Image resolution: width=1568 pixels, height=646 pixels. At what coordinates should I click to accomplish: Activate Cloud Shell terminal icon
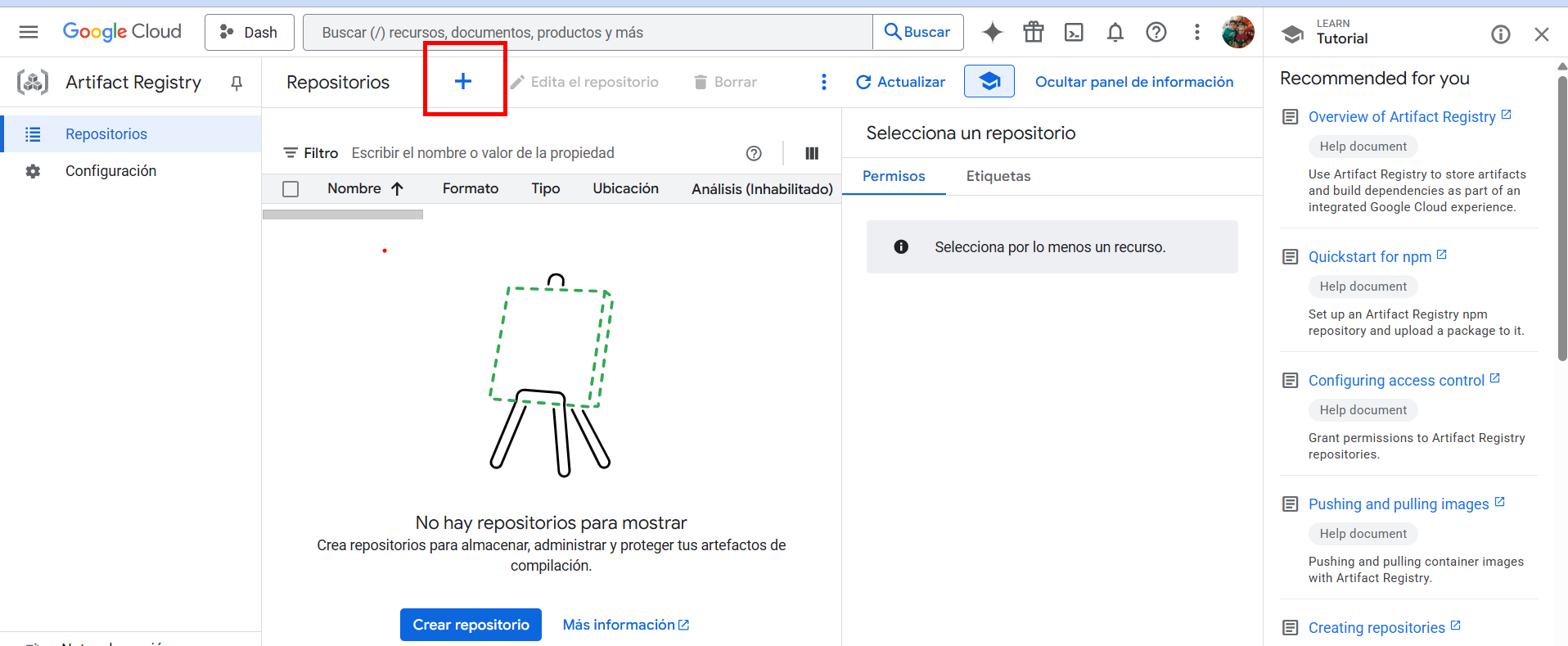1074,32
